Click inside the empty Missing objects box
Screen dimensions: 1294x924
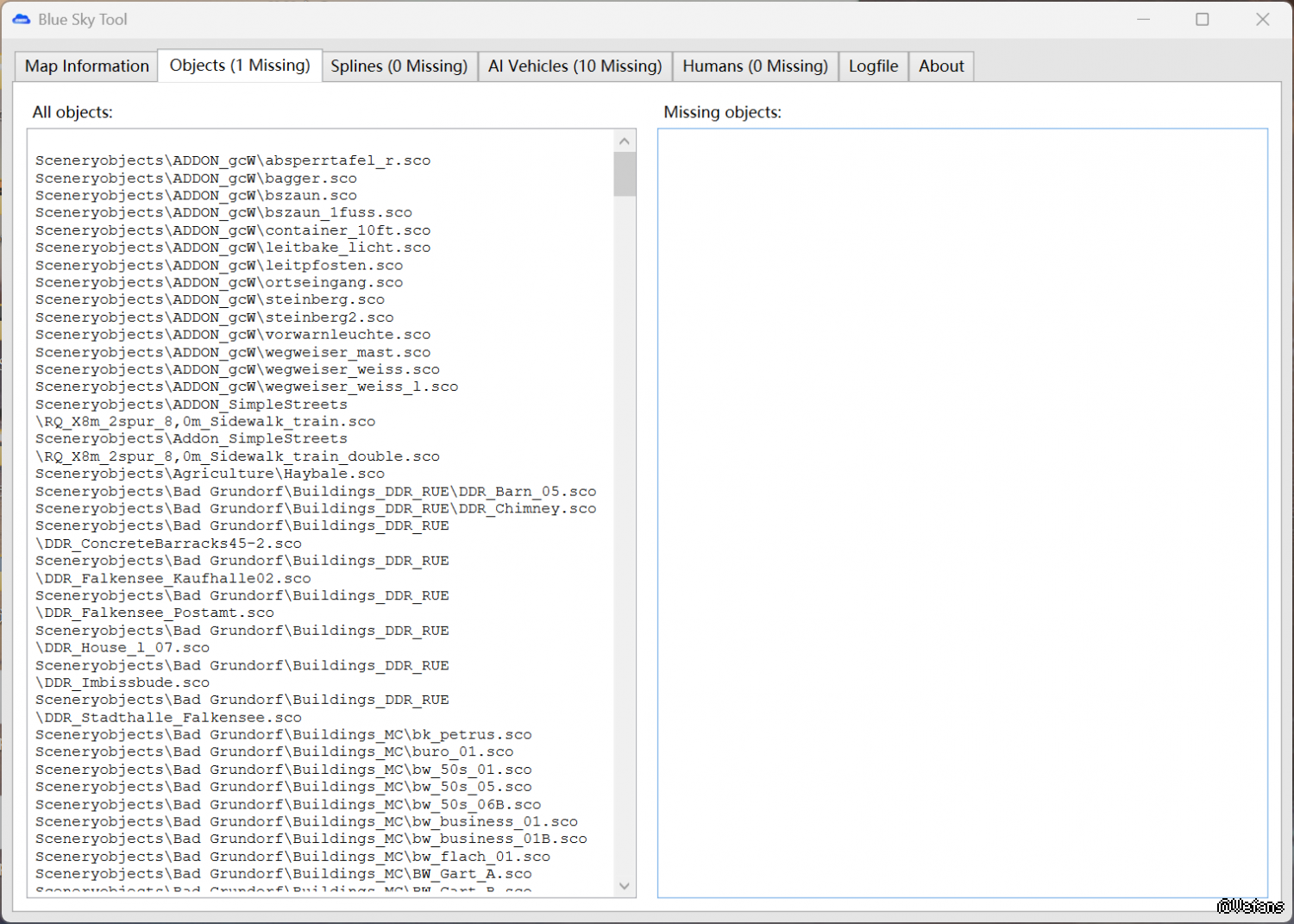962,512
